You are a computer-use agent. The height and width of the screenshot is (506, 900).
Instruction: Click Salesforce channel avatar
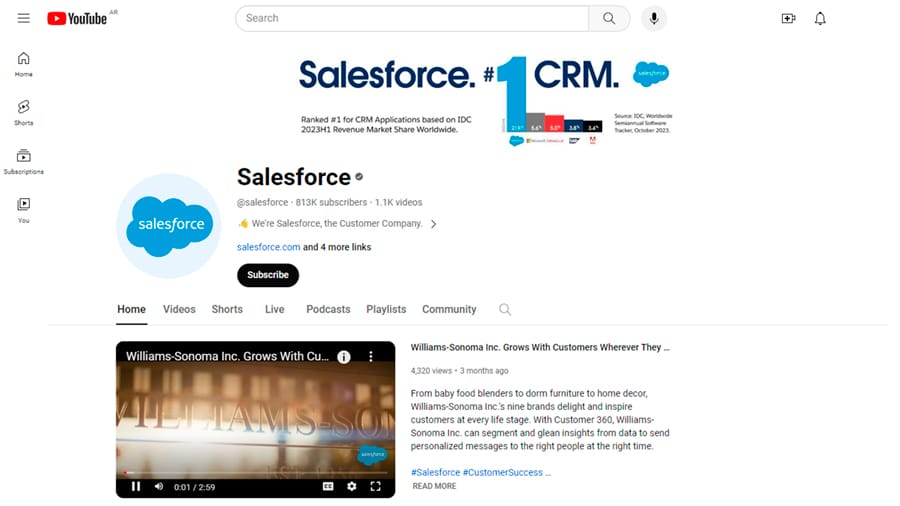click(169, 226)
